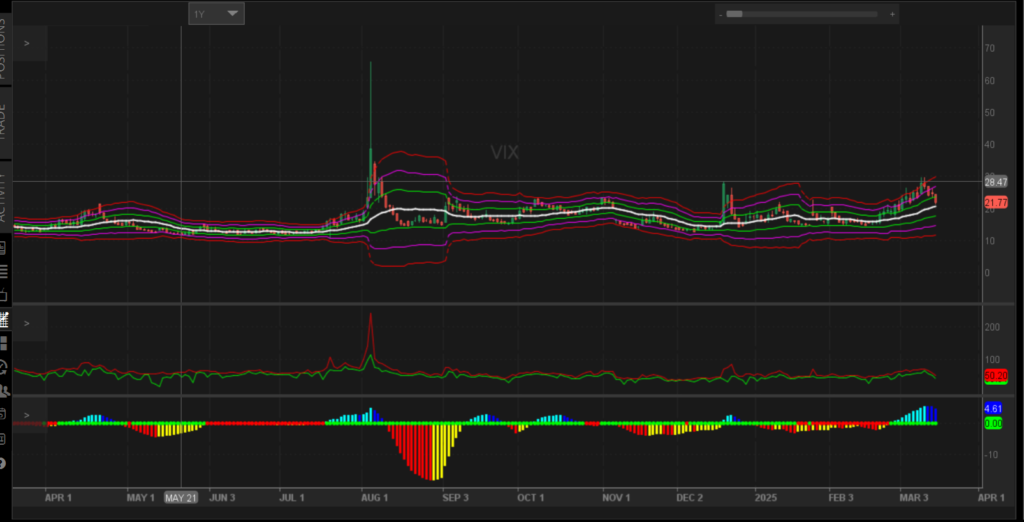Click the list lines icon in sidebar
The height and width of the screenshot is (522, 1024).
[4, 272]
